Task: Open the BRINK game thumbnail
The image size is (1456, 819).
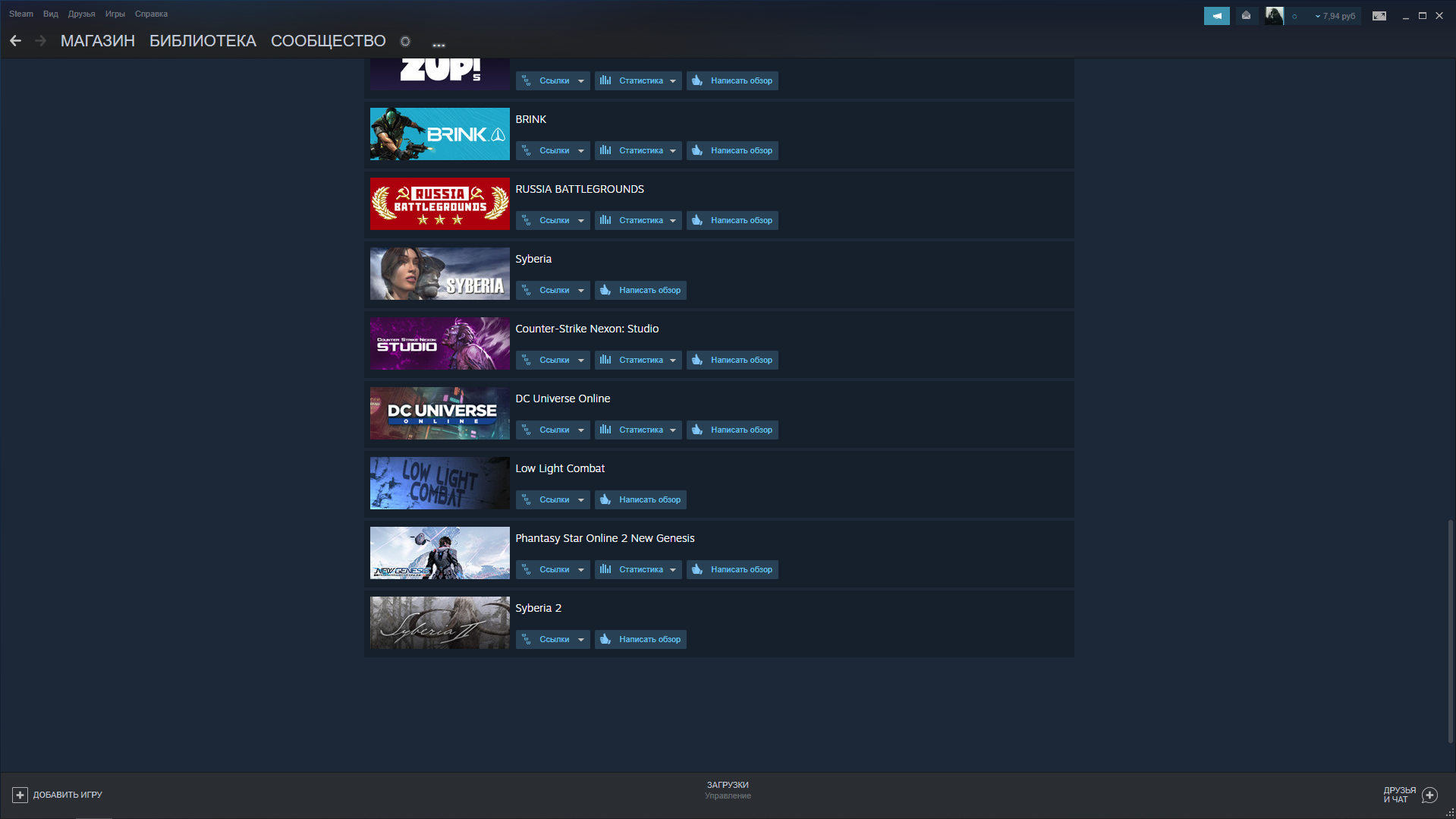Action: 440,134
